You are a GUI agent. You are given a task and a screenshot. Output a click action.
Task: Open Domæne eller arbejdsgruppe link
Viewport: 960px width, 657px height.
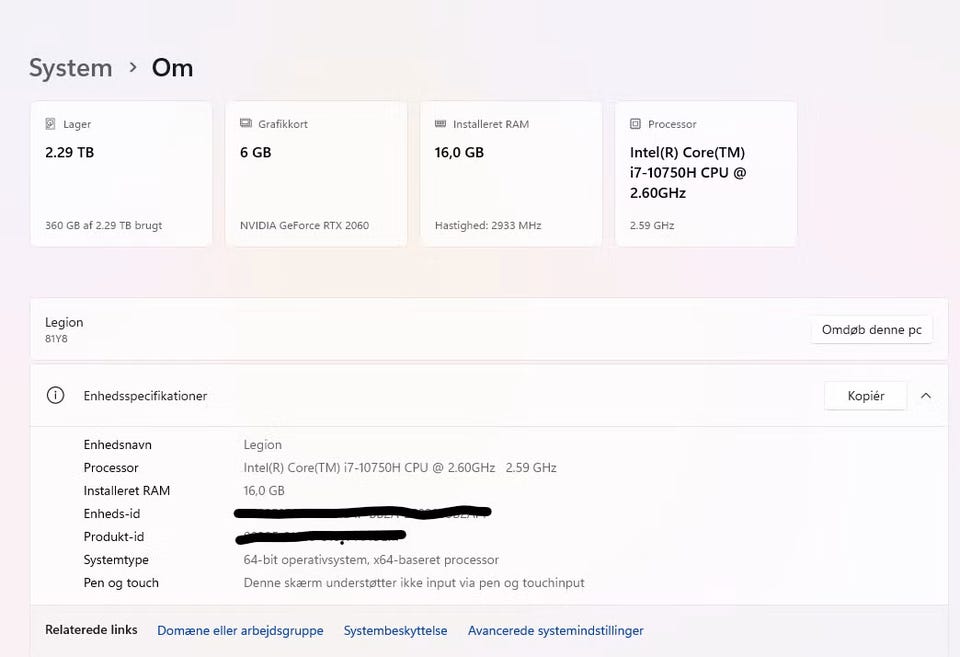[x=240, y=631]
